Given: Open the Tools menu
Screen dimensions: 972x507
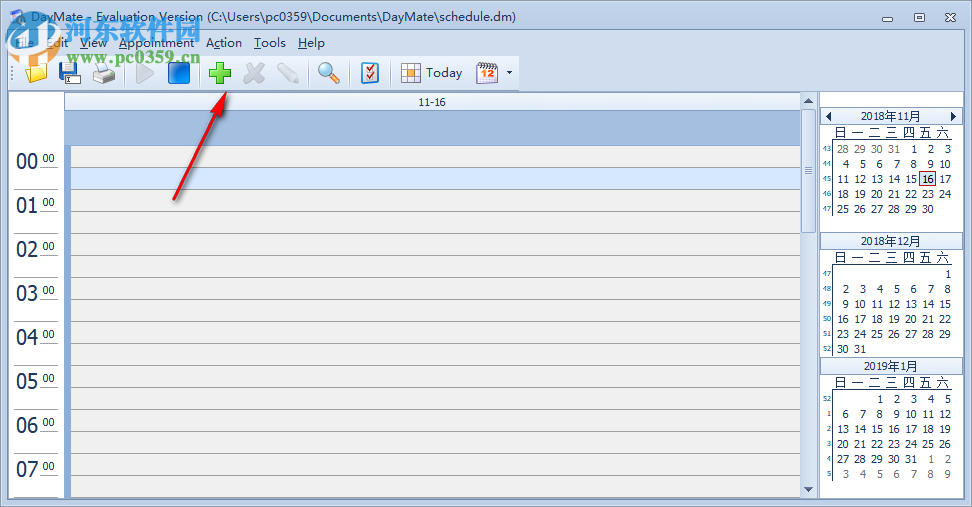Looking at the screenshot, I should coord(270,43).
